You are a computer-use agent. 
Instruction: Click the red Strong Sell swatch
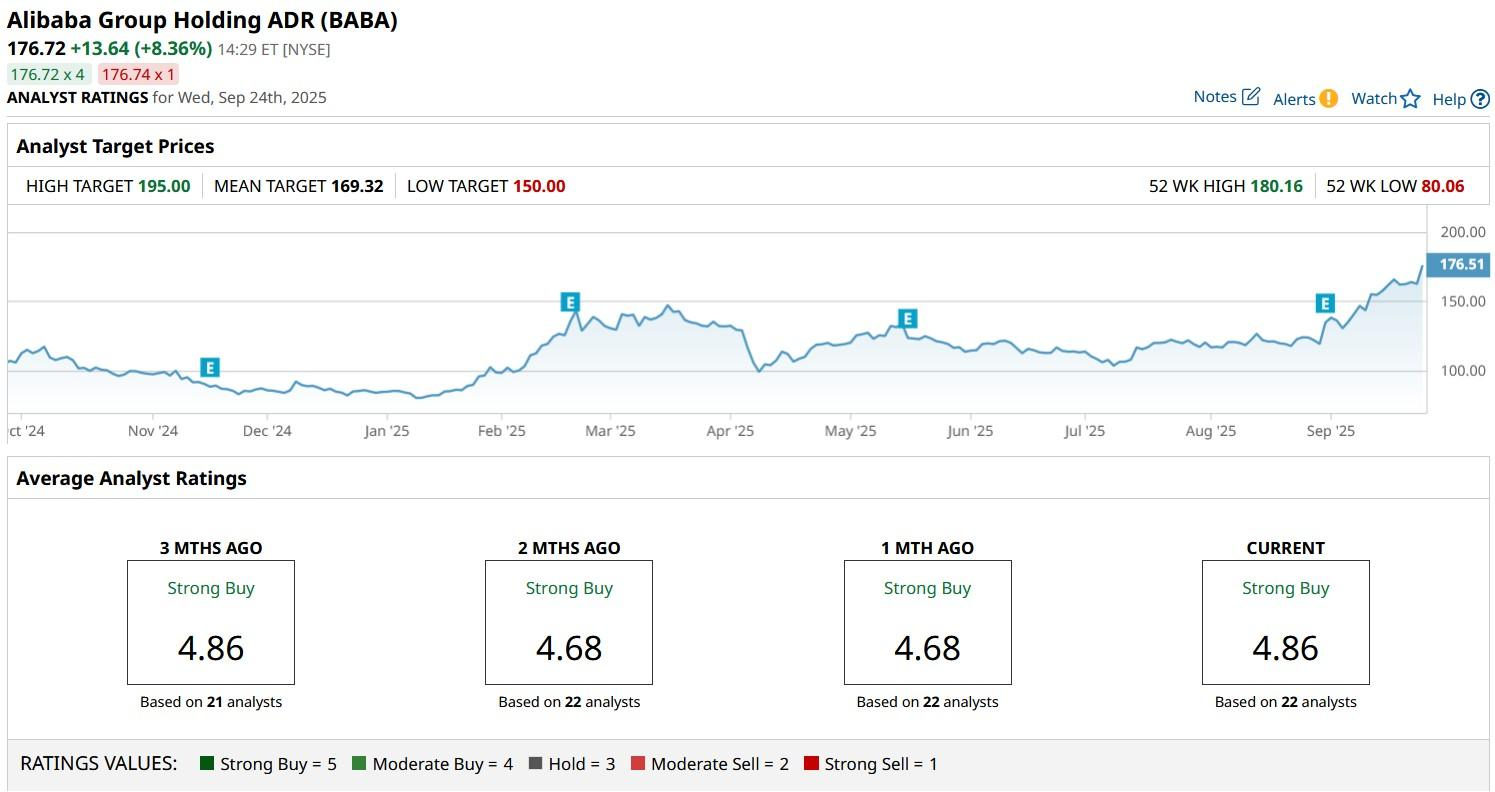pyautogui.click(x=811, y=764)
